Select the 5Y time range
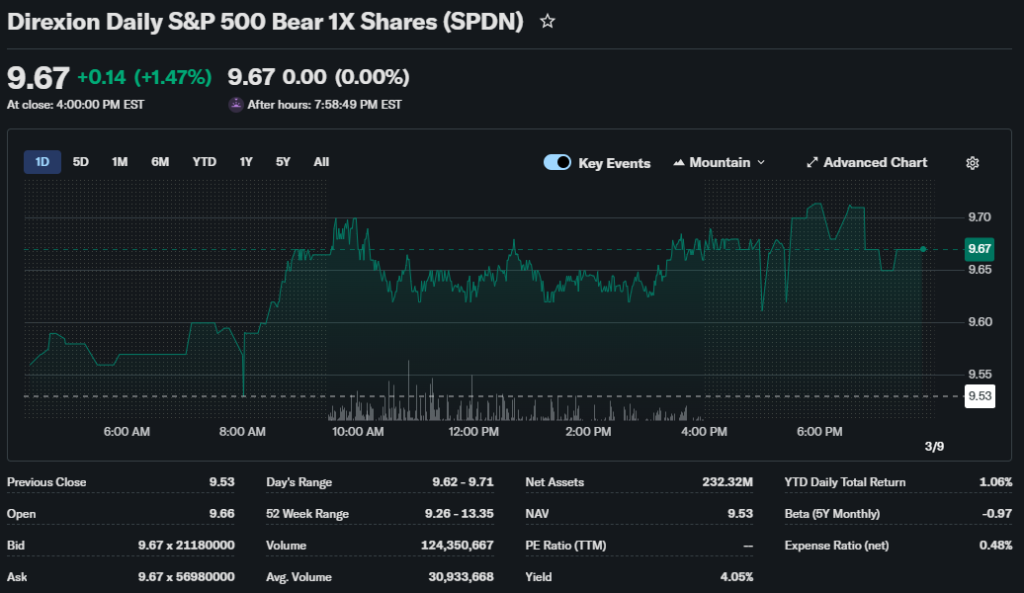The width and height of the screenshot is (1024, 593). (283, 162)
